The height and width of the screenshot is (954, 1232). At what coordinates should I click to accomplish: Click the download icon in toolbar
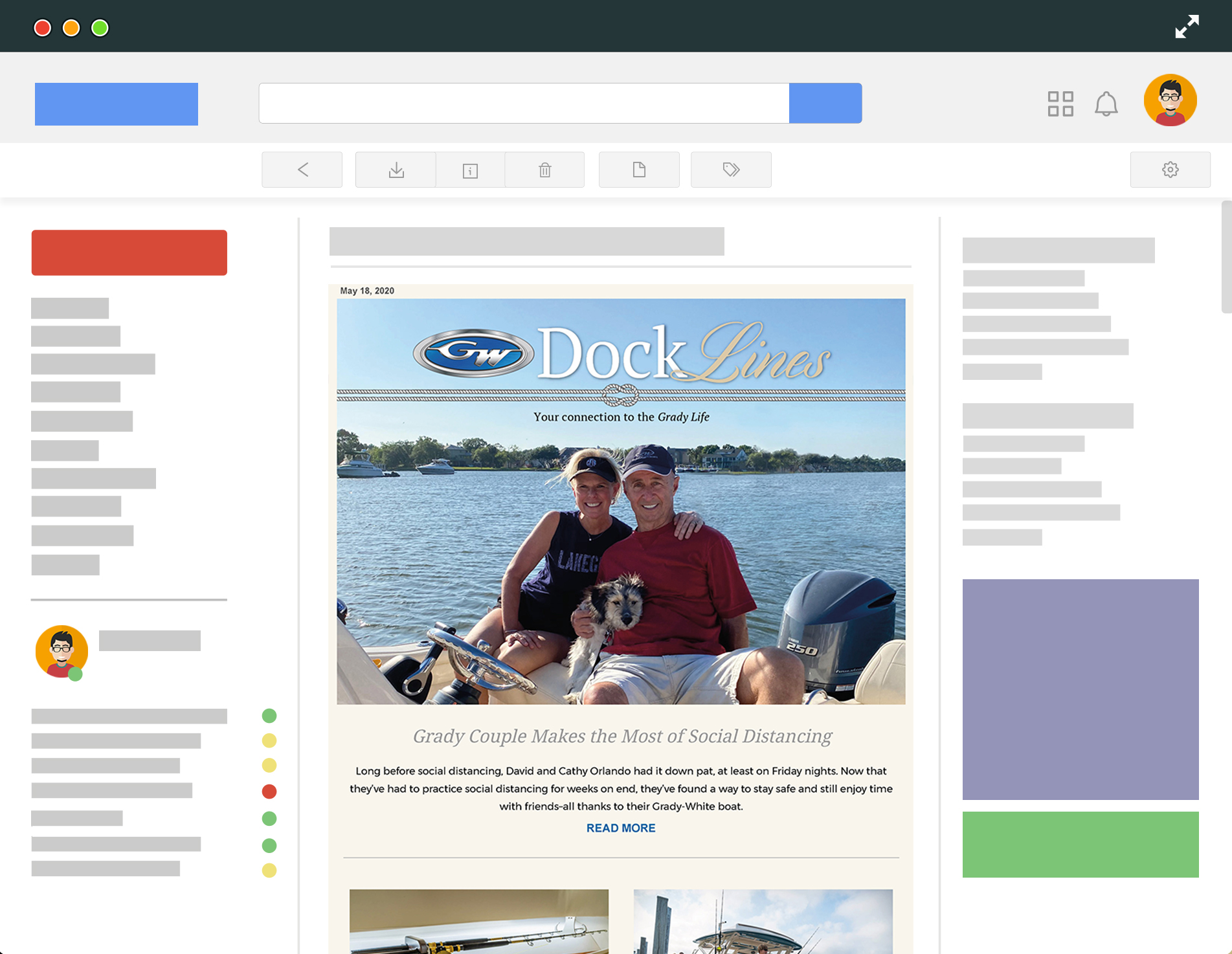pos(396,170)
